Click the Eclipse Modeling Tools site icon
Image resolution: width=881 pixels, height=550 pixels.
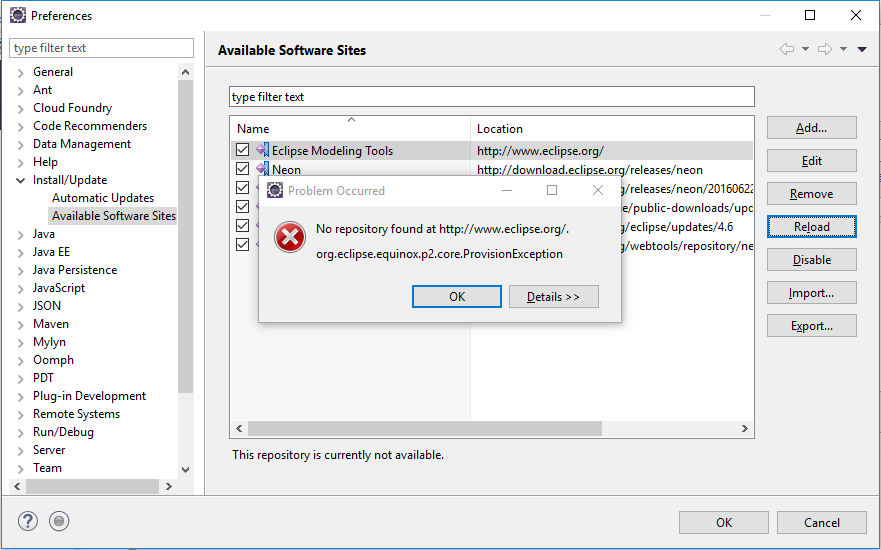pos(262,150)
